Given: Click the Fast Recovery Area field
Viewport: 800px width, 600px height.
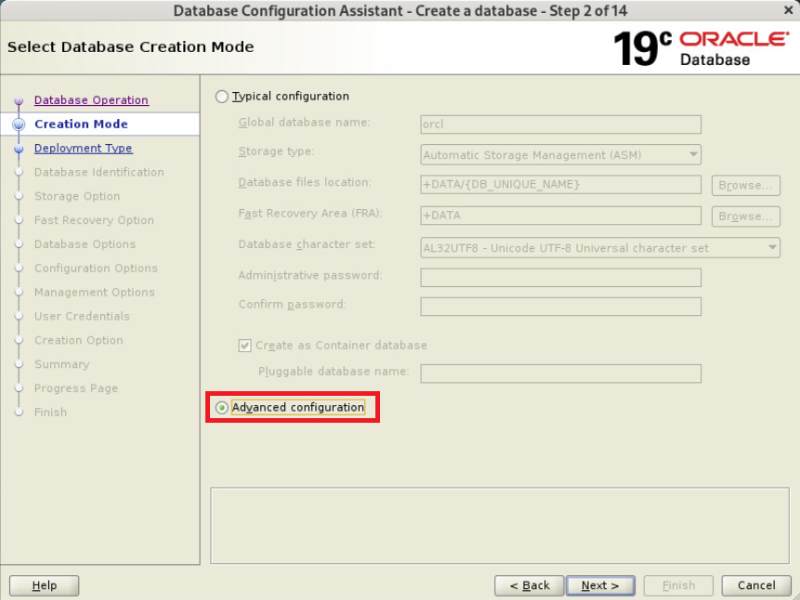Looking at the screenshot, I should (x=561, y=215).
